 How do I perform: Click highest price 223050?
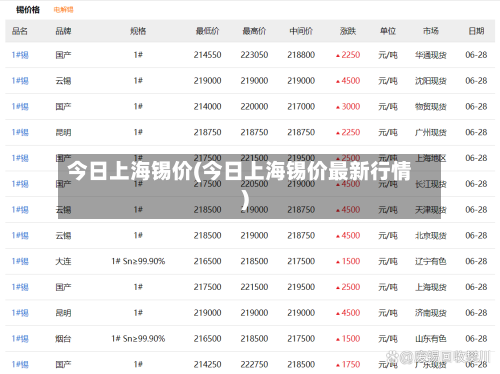(254, 55)
